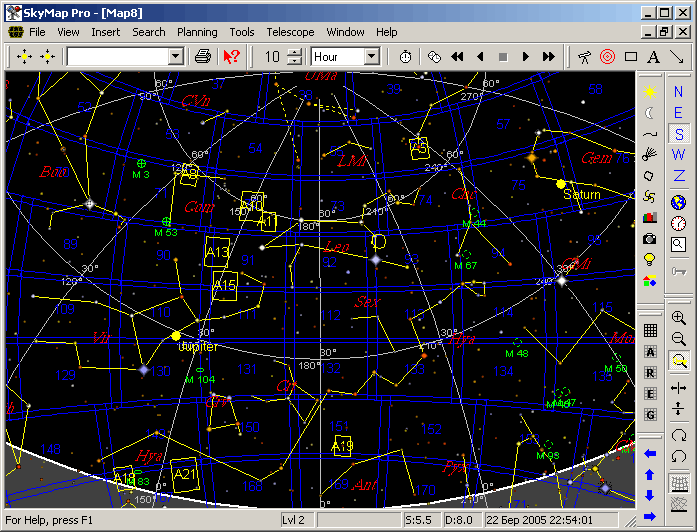Open the Search menu
697x532 pixels.
pyautogui.click(x=148, y=32)
